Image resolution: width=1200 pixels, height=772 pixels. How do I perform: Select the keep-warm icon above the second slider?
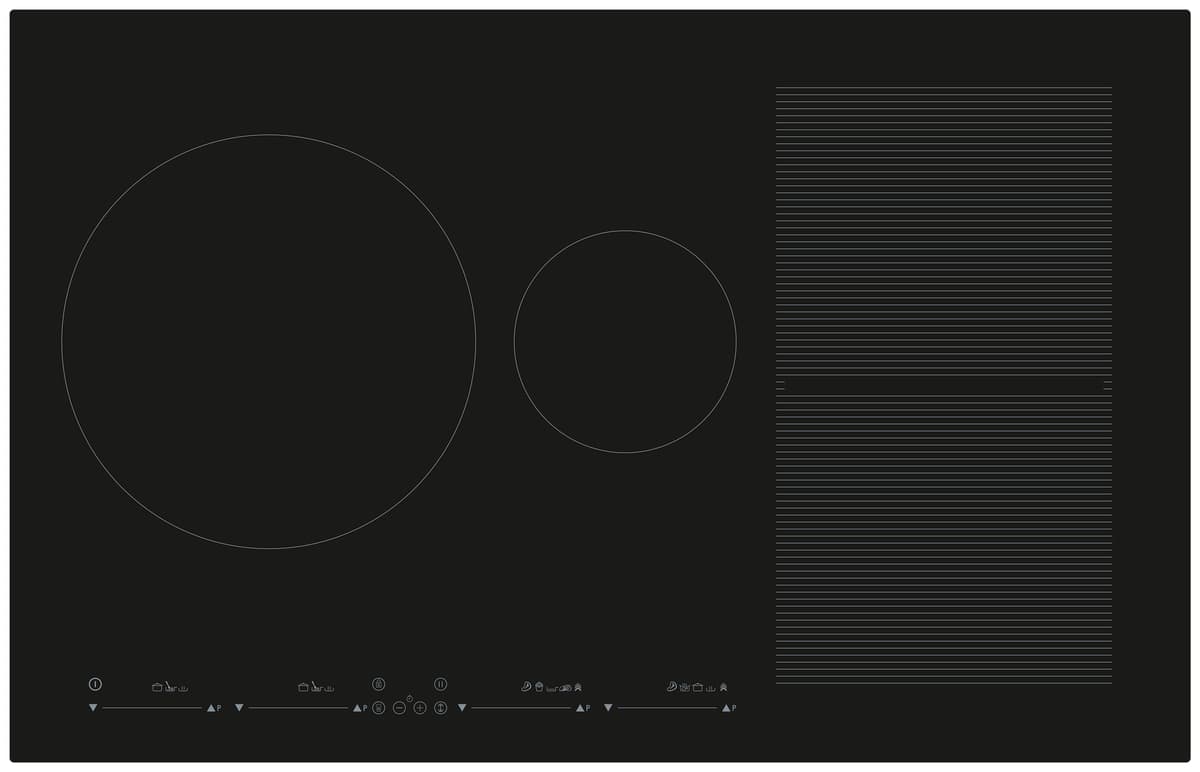(x=329, y=688)
